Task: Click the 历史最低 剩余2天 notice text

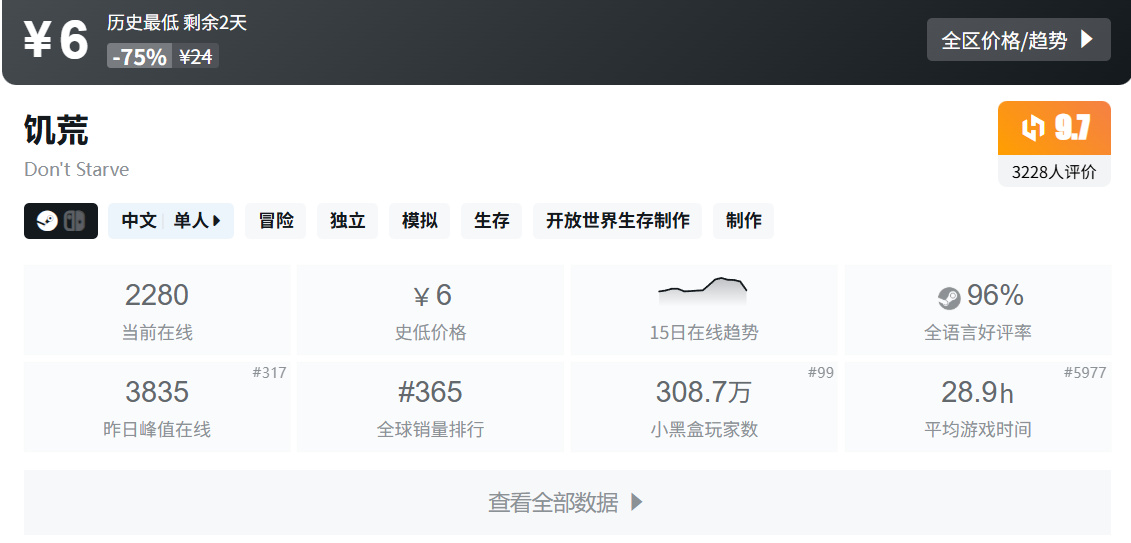Action: (177, 23)
